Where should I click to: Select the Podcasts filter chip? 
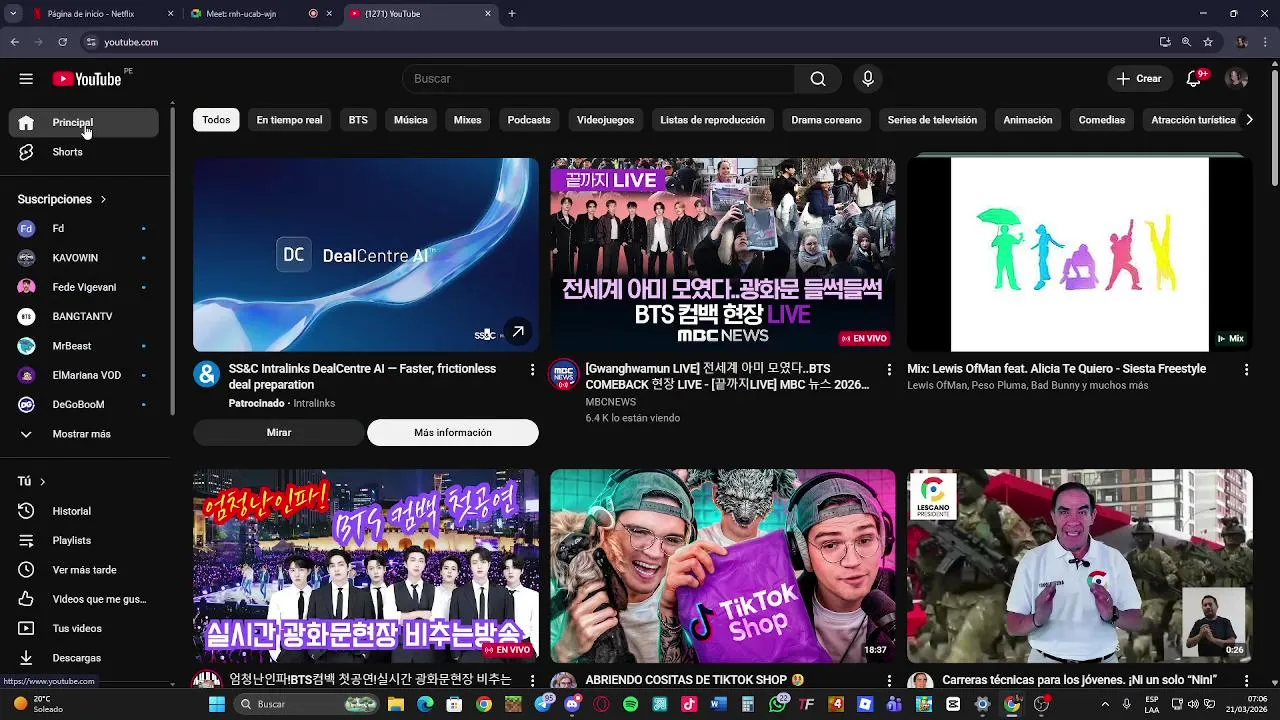[x=529, y=120]
